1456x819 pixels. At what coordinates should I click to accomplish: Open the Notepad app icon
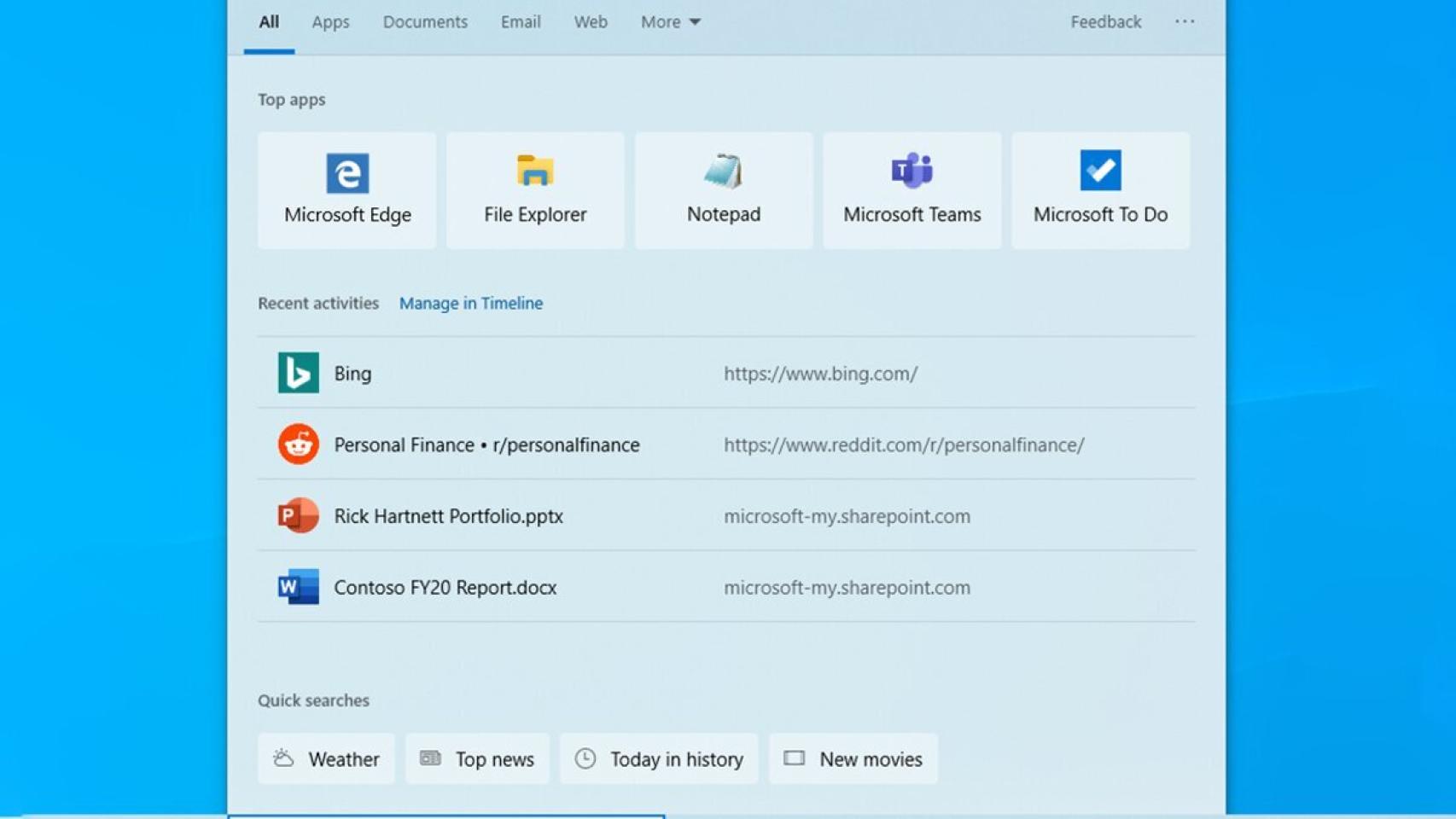(724, 171)
